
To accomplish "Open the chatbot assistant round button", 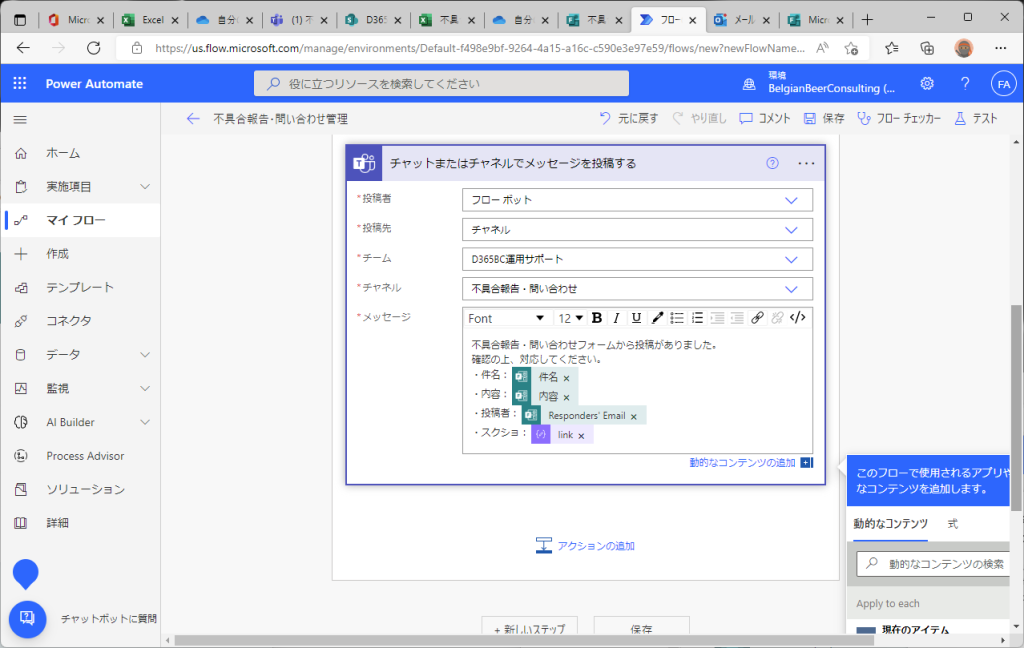I will point(27,618).
